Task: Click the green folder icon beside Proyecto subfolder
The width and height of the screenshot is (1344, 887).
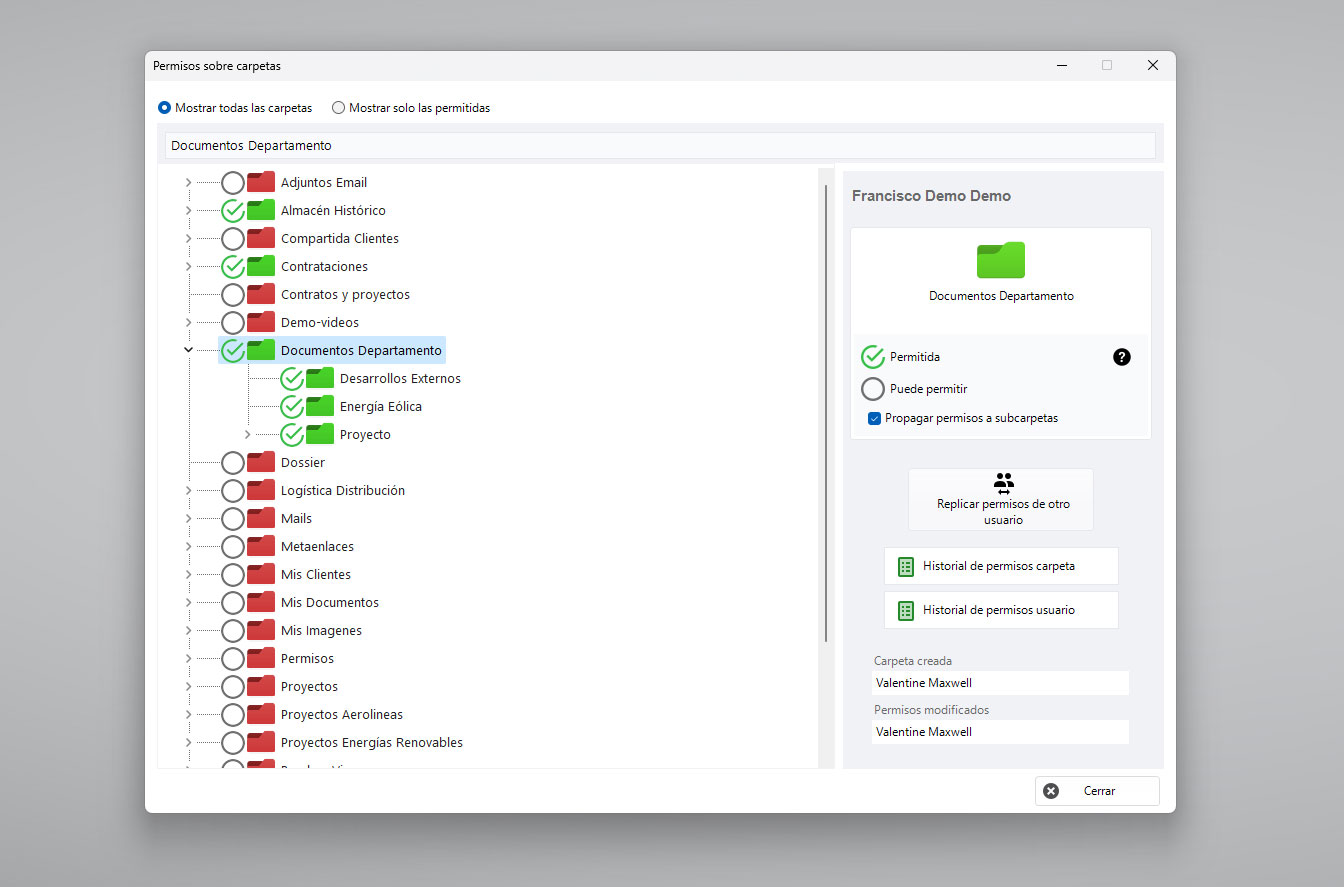Action: (x=320, y=434)
